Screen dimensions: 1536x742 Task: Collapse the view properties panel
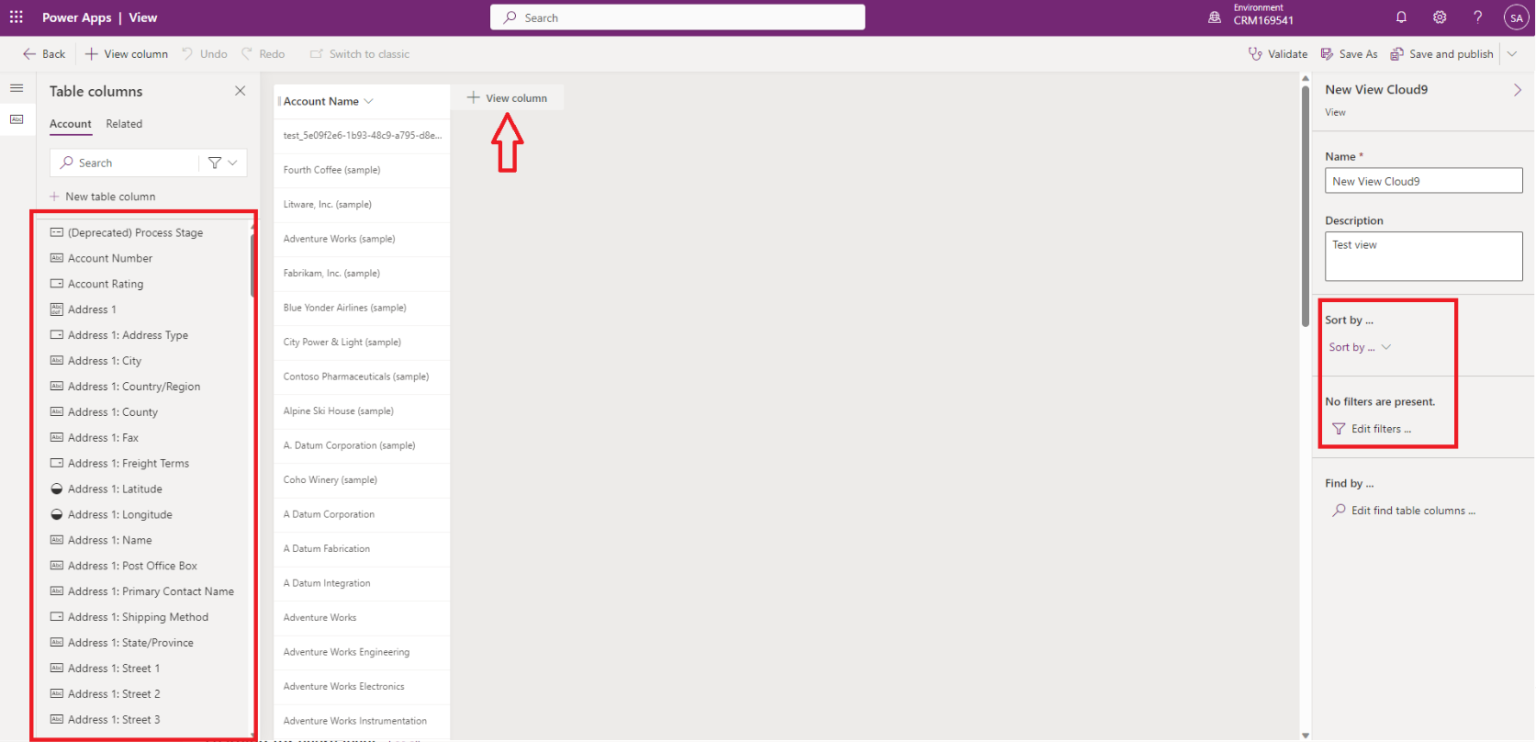pyautogui.click(x=1517, y=90)
